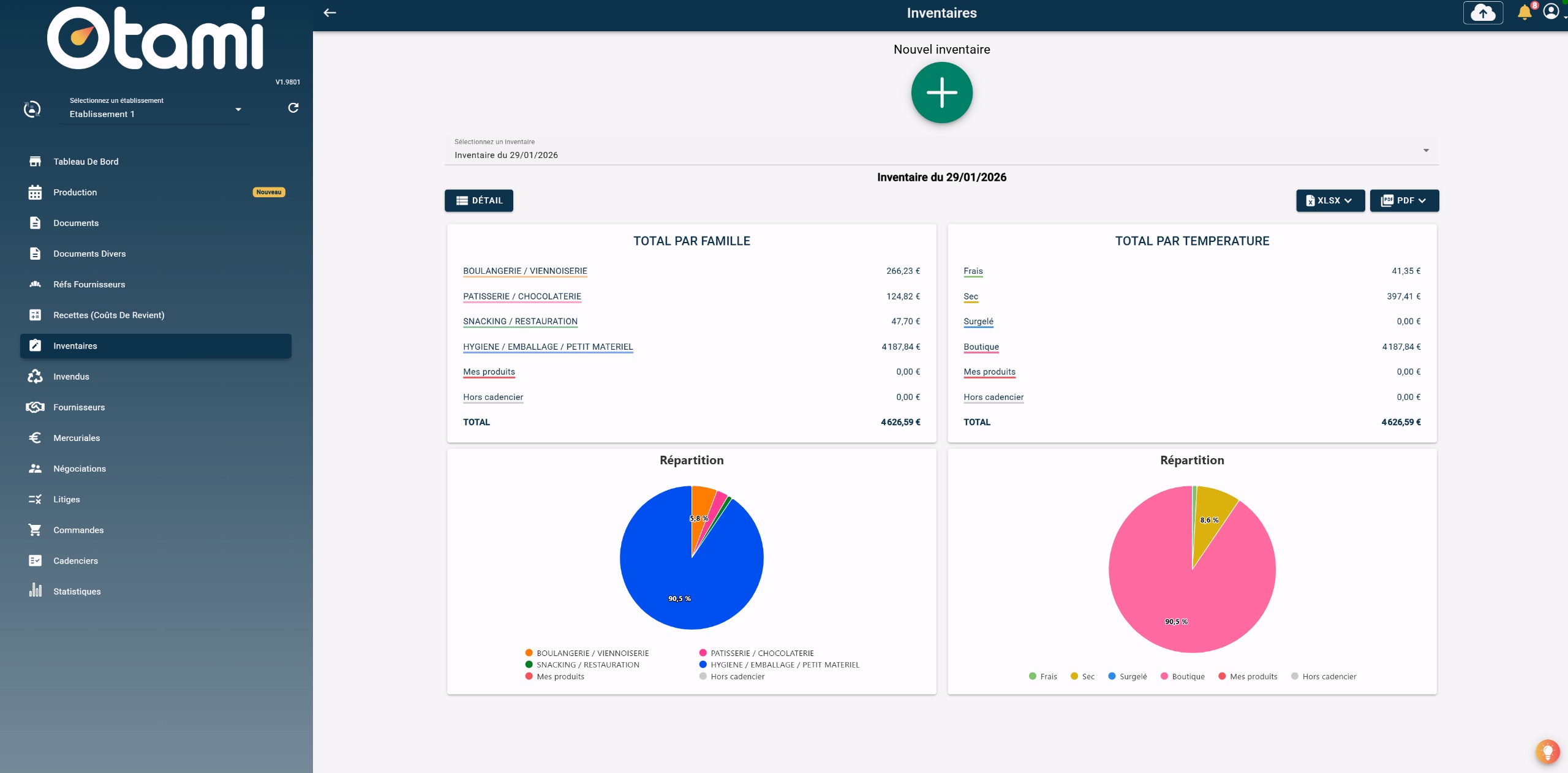Click the DÉTAIL button

479,200
